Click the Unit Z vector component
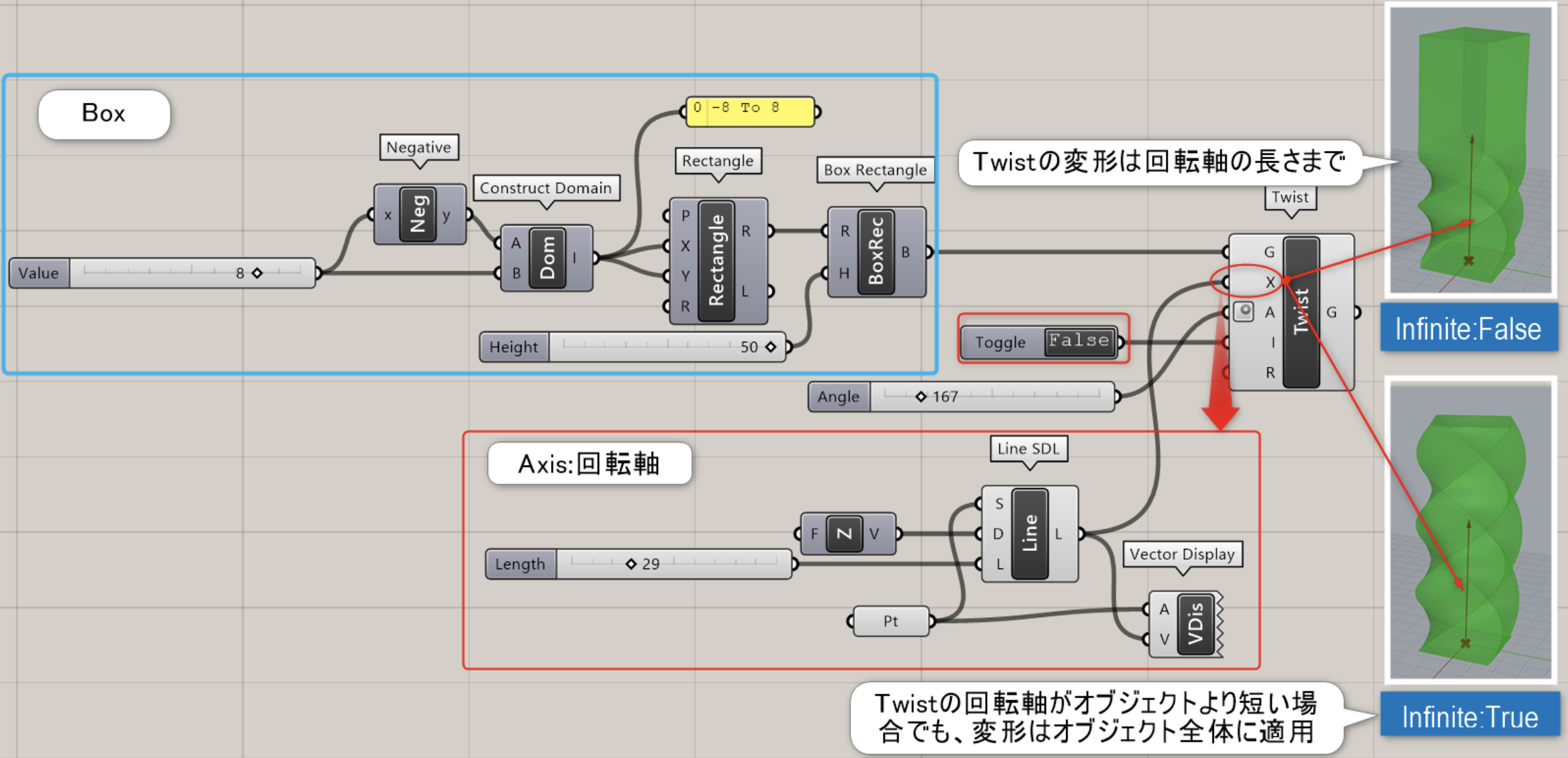Screen dimensions: 1568x758 tap(844, 533)
